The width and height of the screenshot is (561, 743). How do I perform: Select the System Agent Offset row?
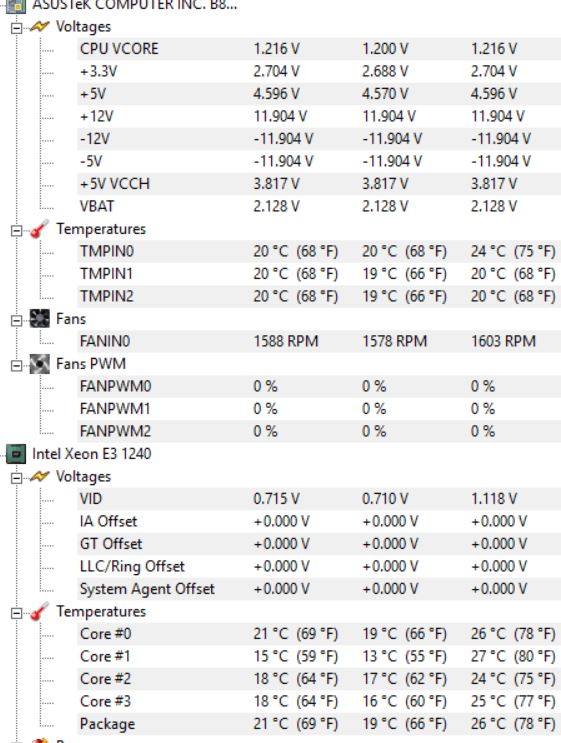pos(319,589)
